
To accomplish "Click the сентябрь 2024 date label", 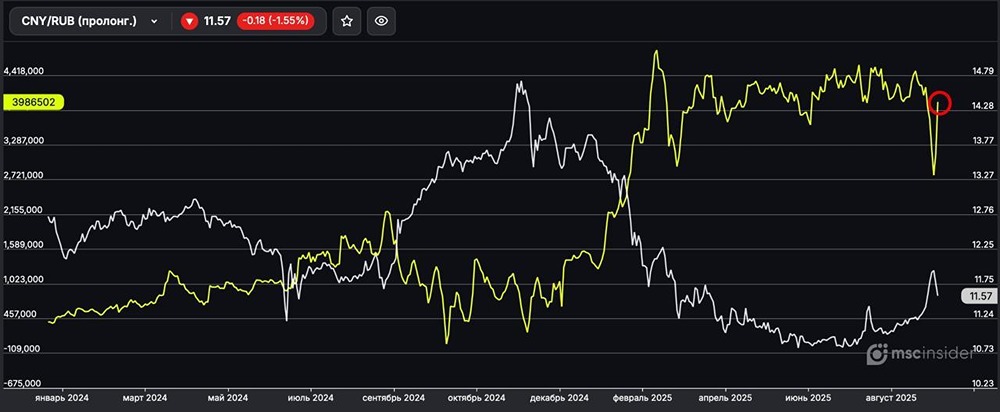I will (x=393, y=398).
